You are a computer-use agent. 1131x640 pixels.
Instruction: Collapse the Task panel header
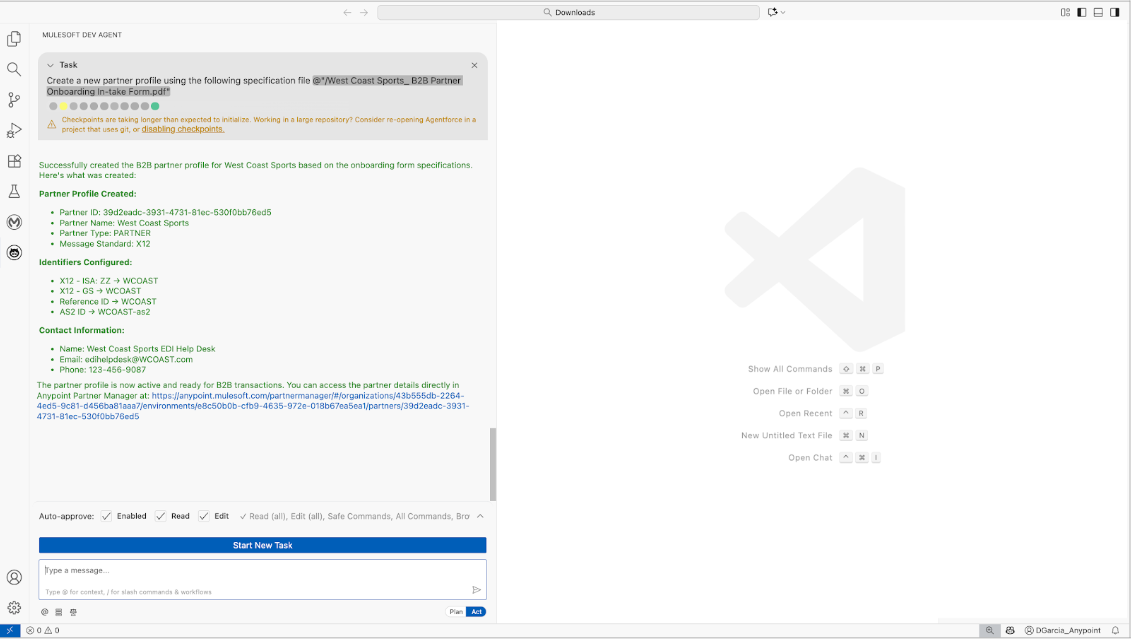52,64
